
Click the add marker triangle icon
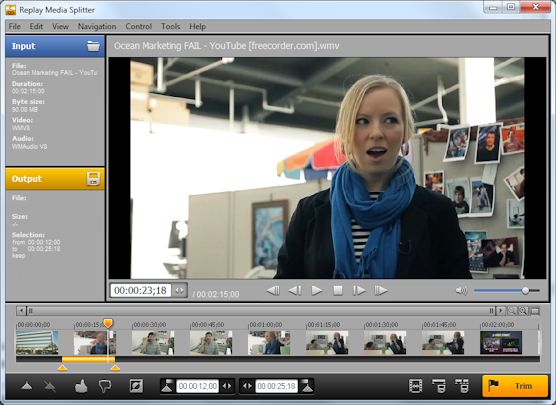coord(27,386)
